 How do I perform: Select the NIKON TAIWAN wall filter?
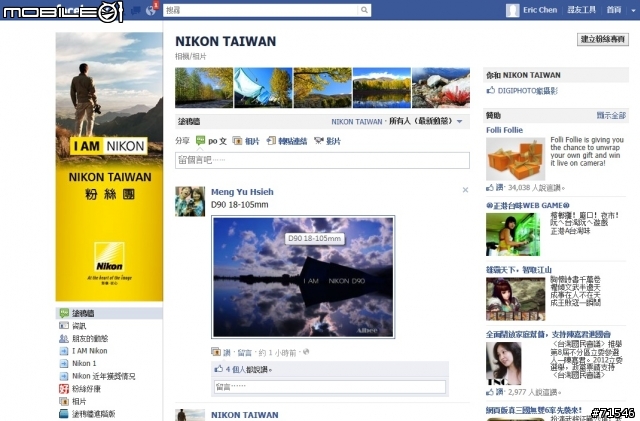356,122
